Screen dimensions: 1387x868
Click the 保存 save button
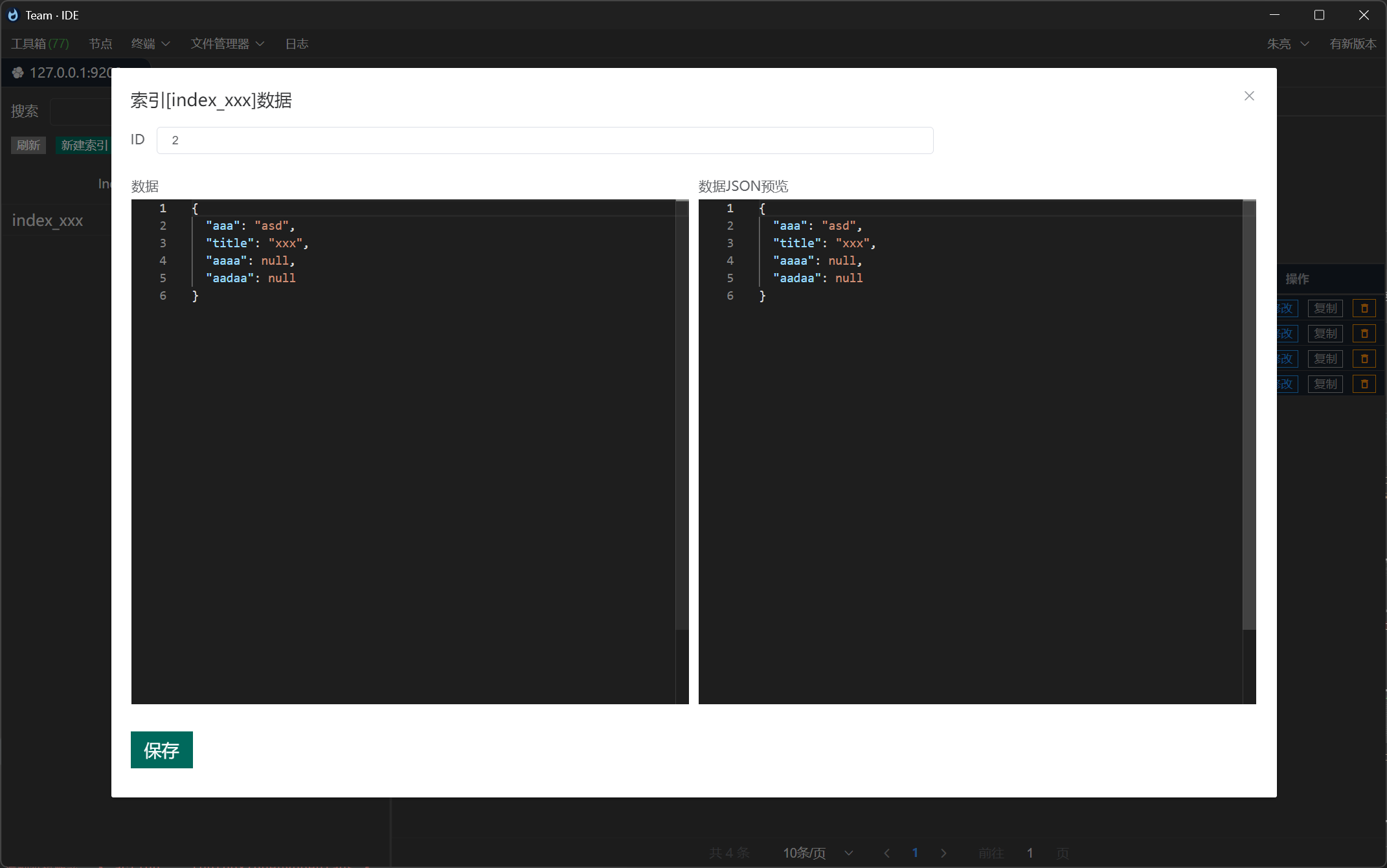[x=161, y=750]
